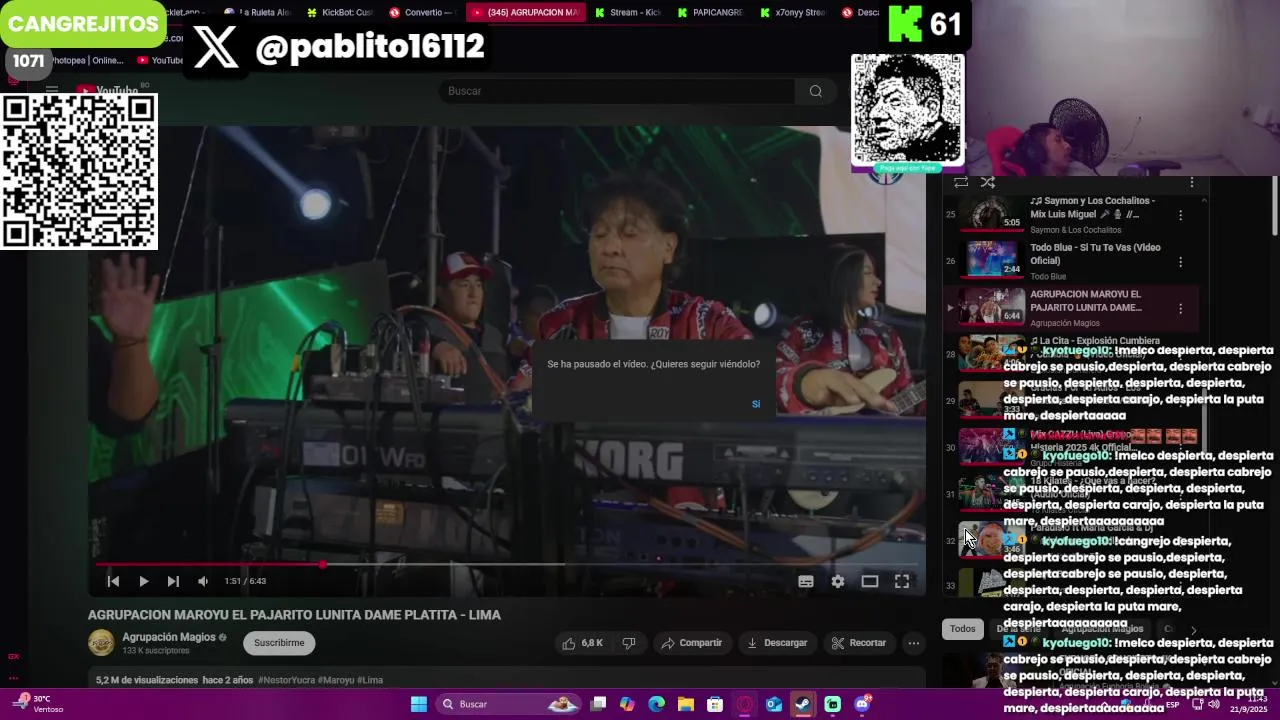Seek on the red video progress bar
The height and width of the screenshot is (720, 1280).
[507, 565]
